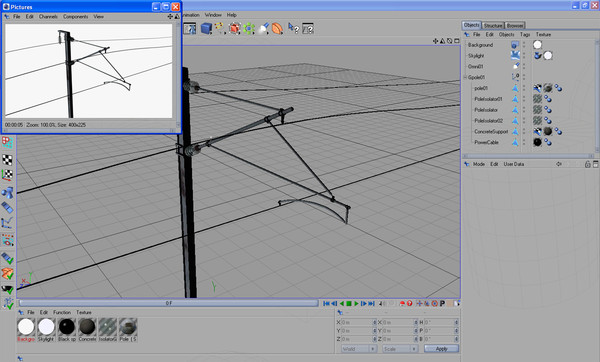The width and height of the screenshot is (600, 362).
Task: Select the Concrete material swatch
Action: pos(87,327)
